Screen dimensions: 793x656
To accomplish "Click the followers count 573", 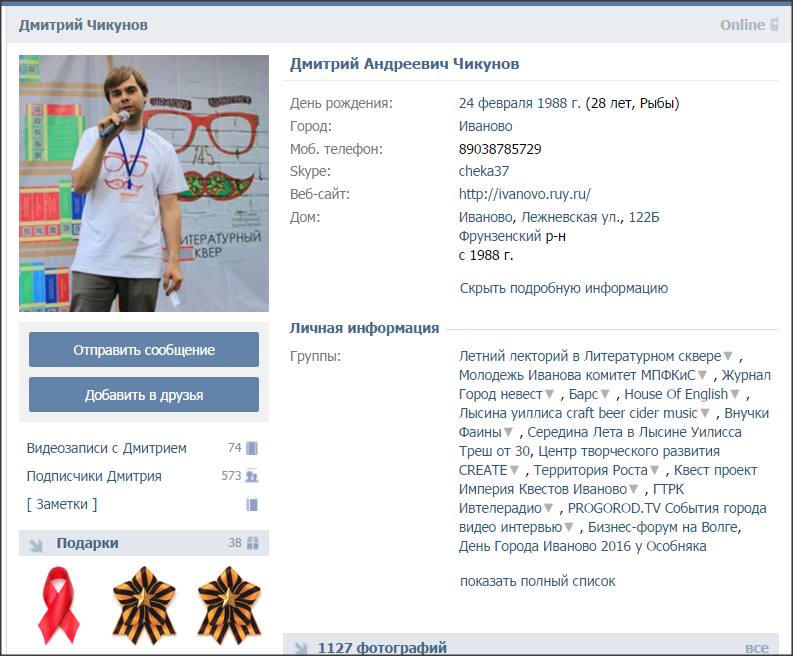I will (231, 476).
